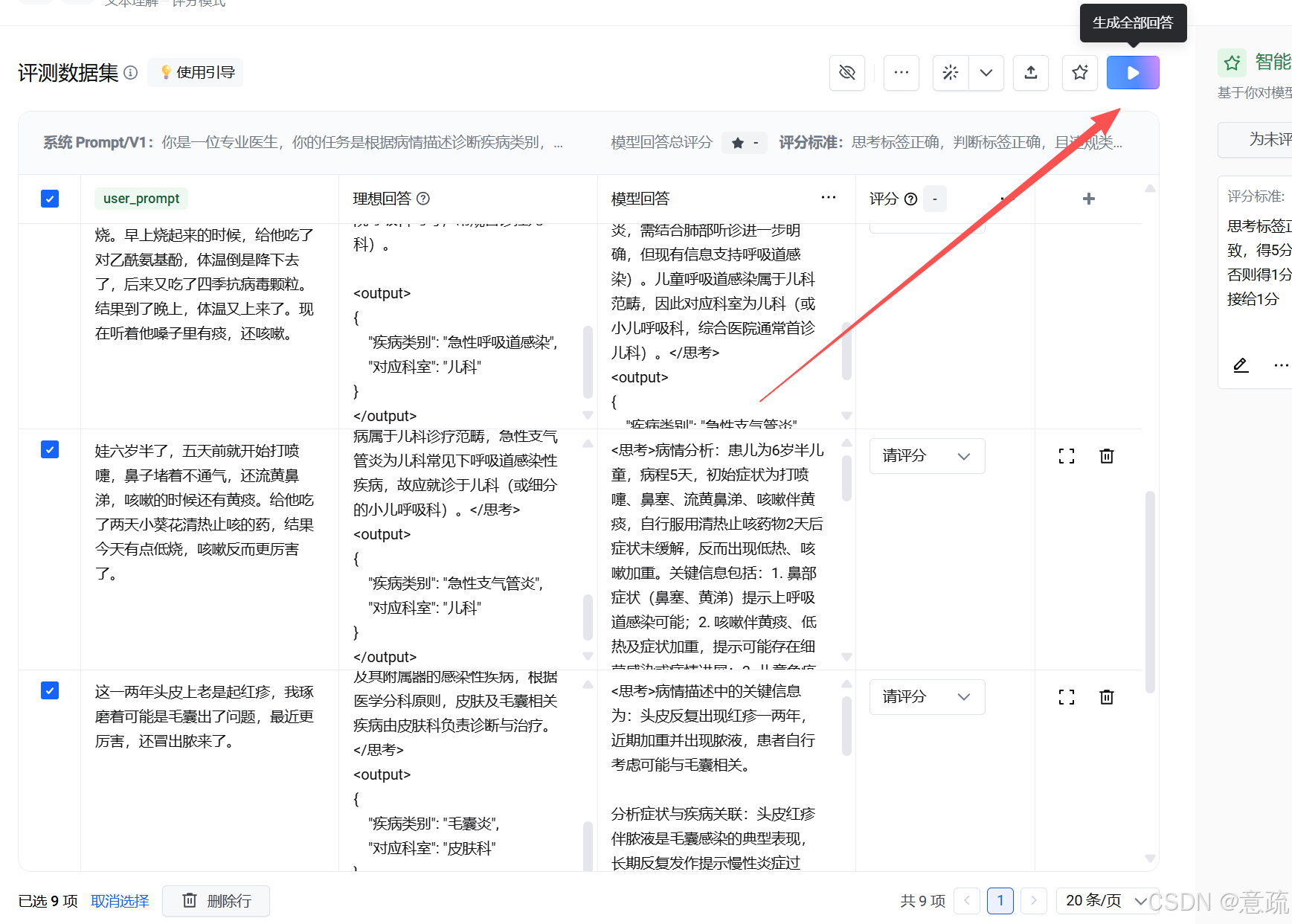
Task: Click the magic wand generate icon
Action: [x=950, y=72]
